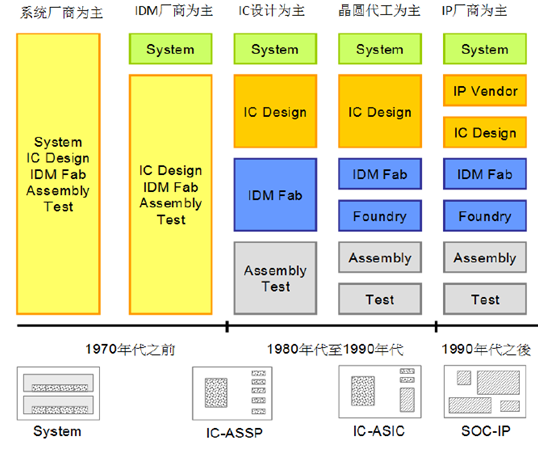Select Assembly box in 晶圆代工为主 column
The width and height of the screenshot is (538, 449).
[x=380, y=257]
